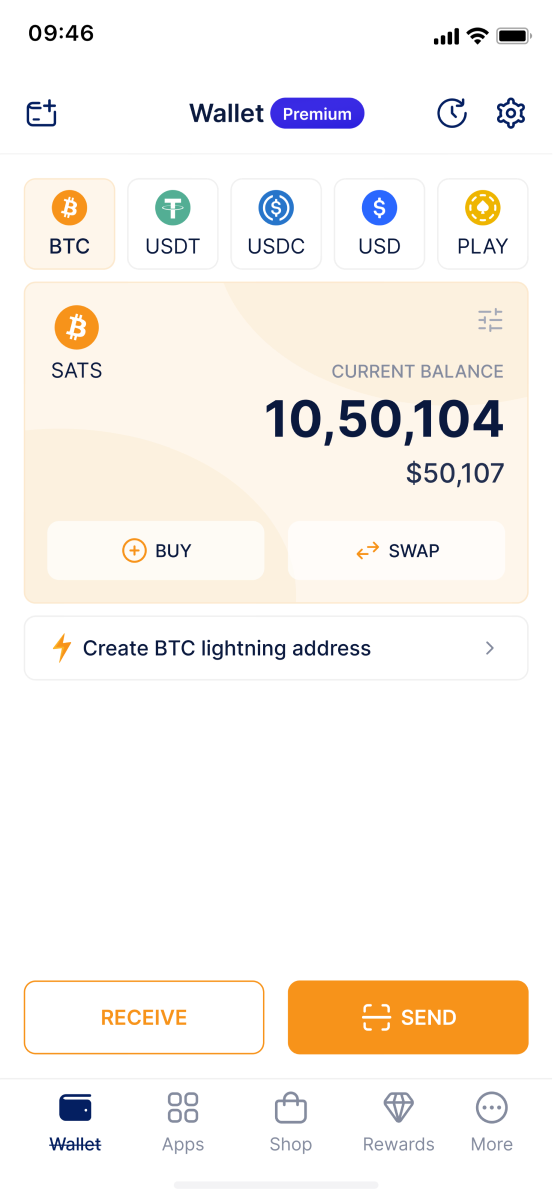Tap the SATS bitcoin icon
Viewport: 553px width, 1201px height.
[x=77, y=327]
